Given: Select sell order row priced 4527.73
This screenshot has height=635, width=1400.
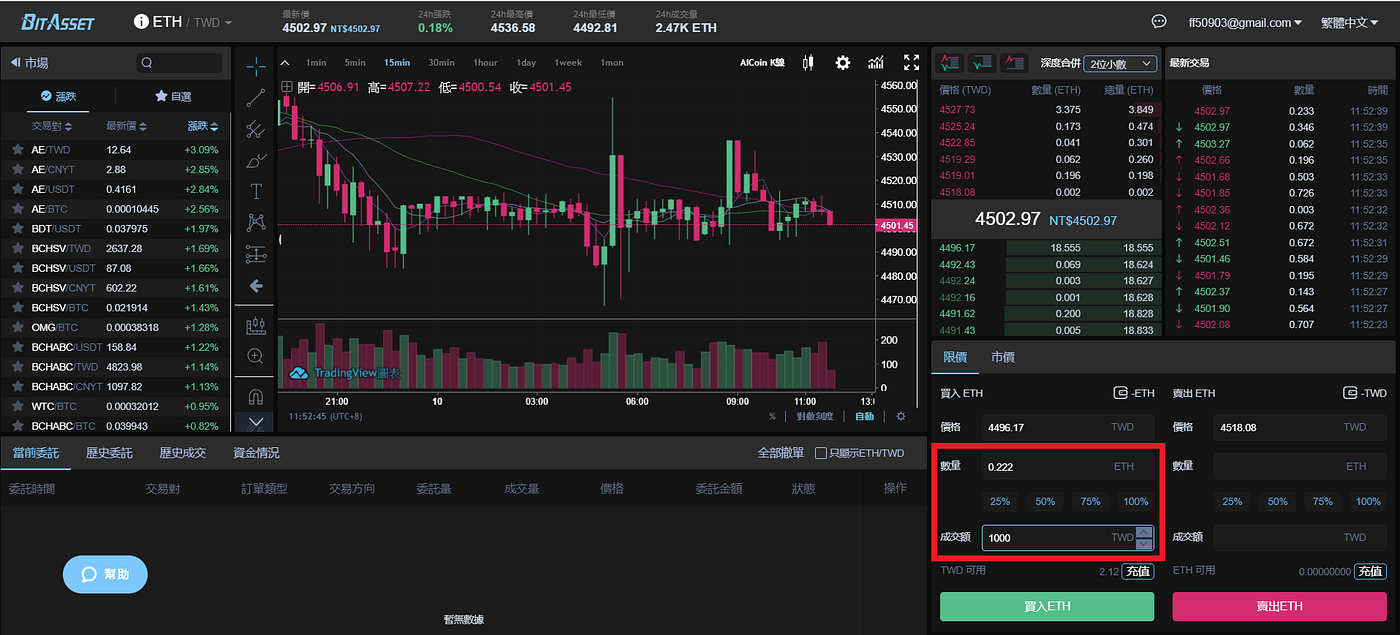Looking at the screenshot, I should pyautogui.click(x=1046, y=110).
